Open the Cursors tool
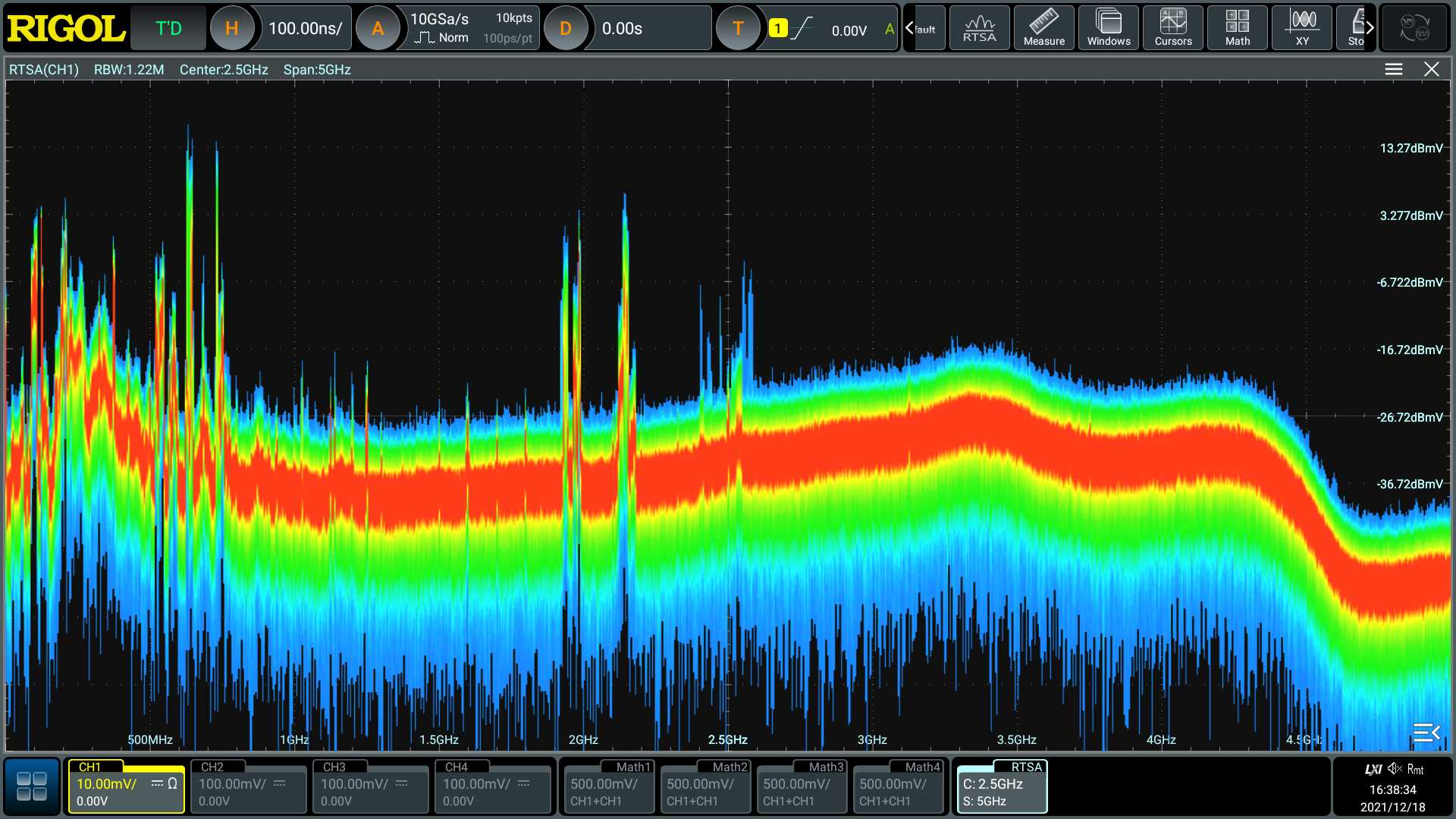 point(1172,28)
